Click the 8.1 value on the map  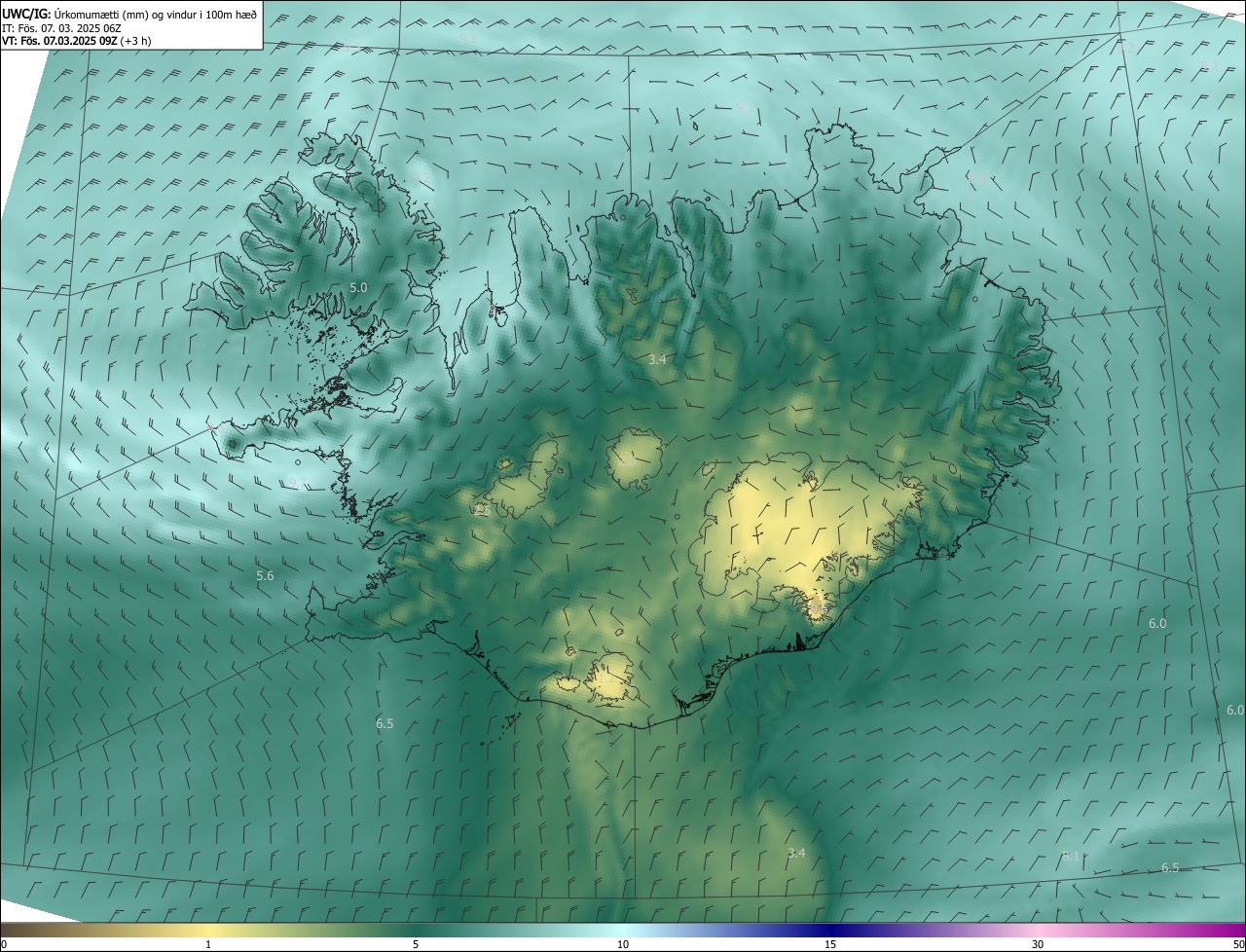pos(1071,857)
